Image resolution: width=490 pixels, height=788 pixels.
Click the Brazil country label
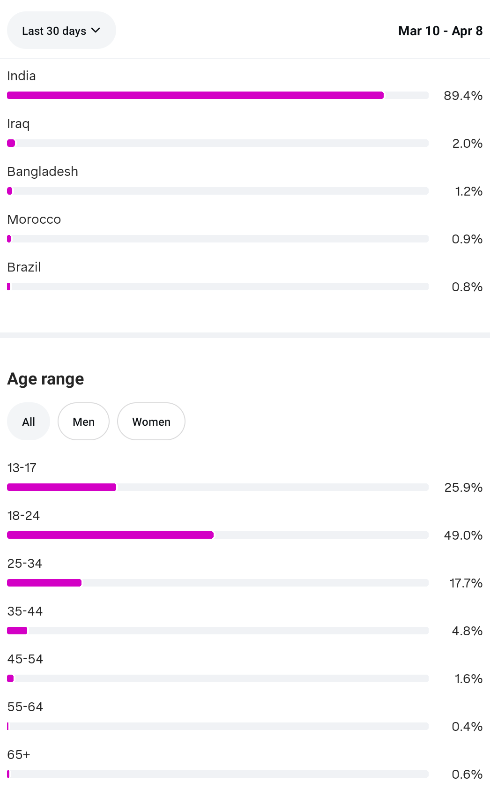[24, 267]
